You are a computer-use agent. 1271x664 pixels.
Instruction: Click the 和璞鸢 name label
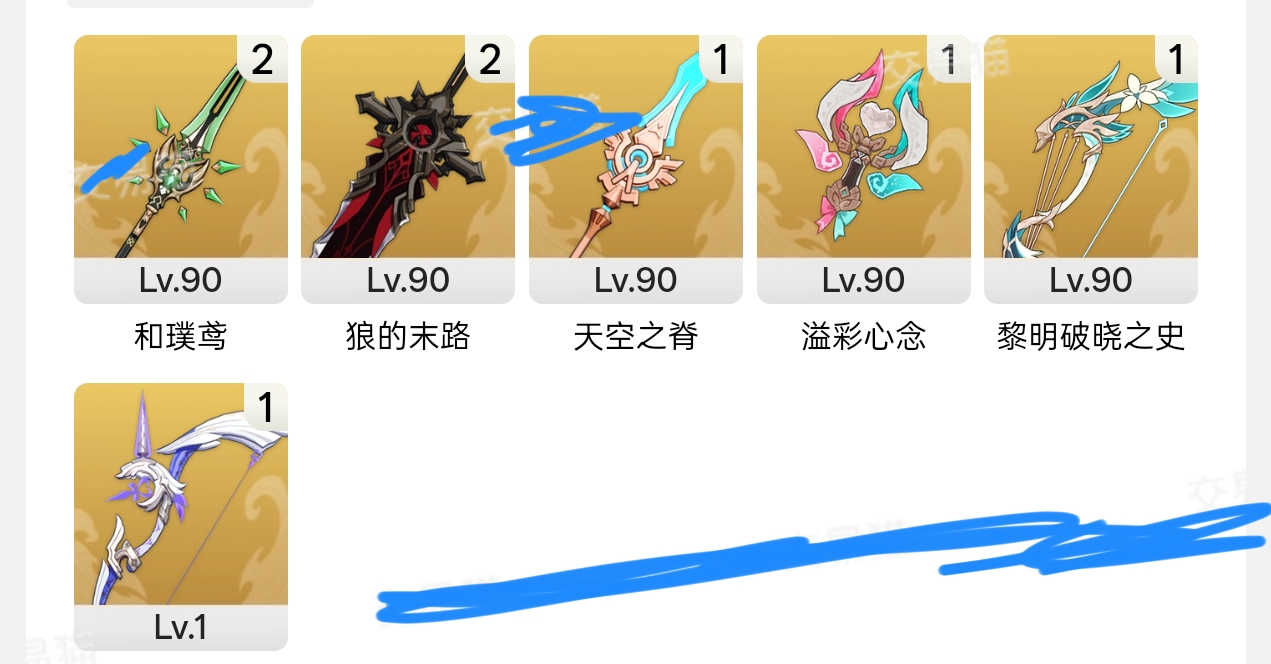[x=181, y=336]
